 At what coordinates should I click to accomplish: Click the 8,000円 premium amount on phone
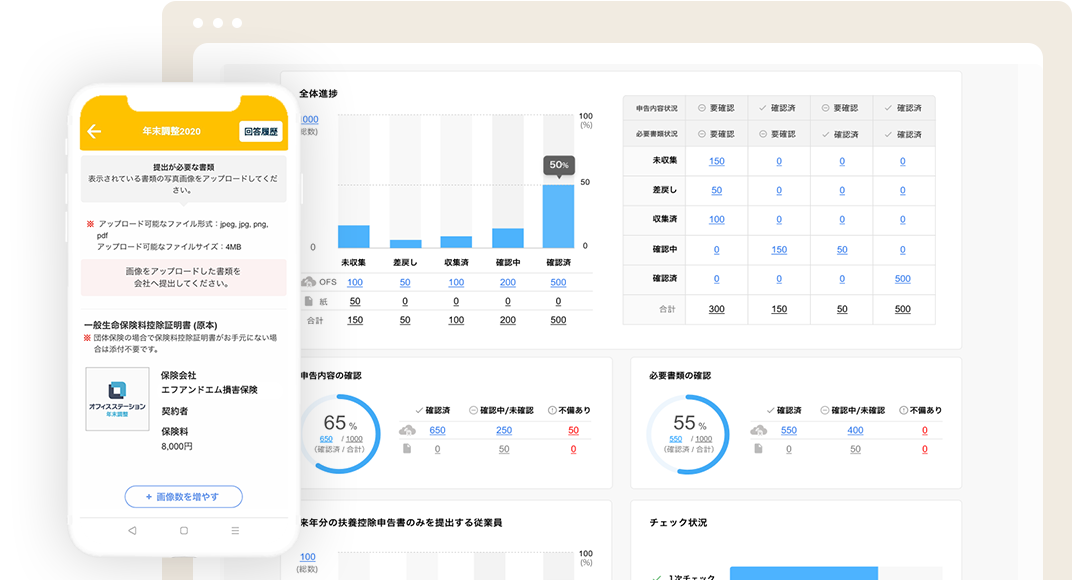(x=177, y=446)
